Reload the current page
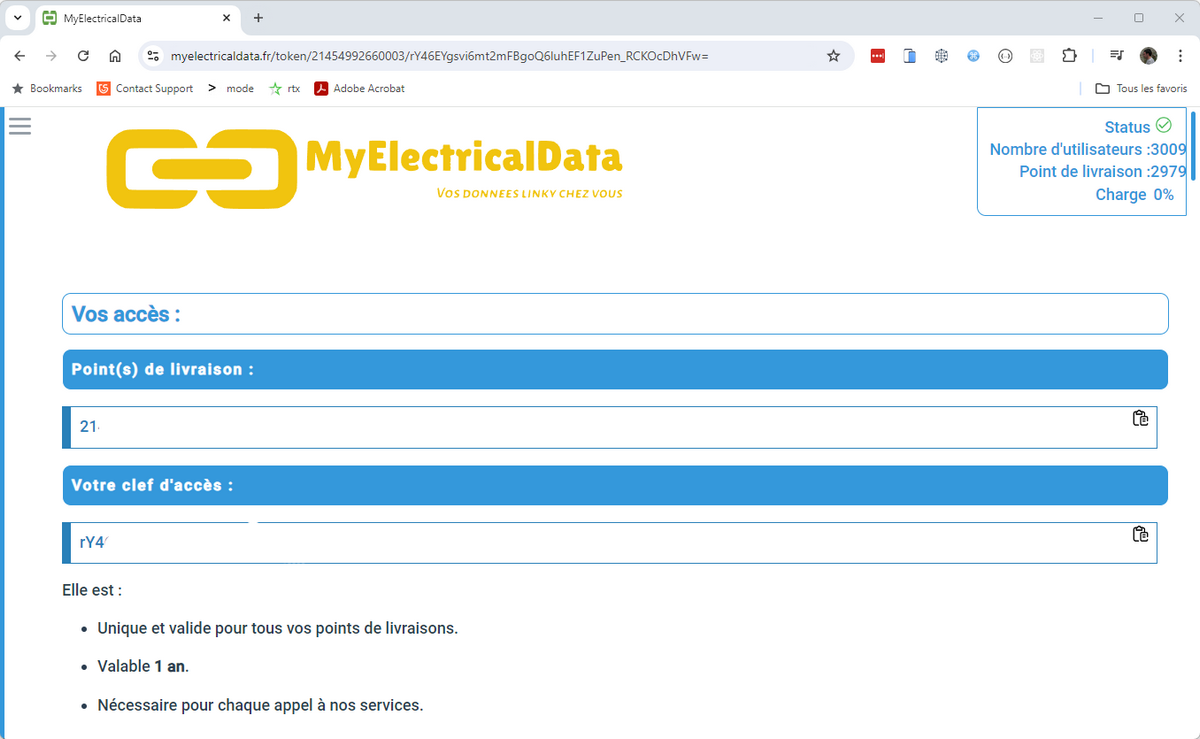1200x739 pixels. point(83,56)
